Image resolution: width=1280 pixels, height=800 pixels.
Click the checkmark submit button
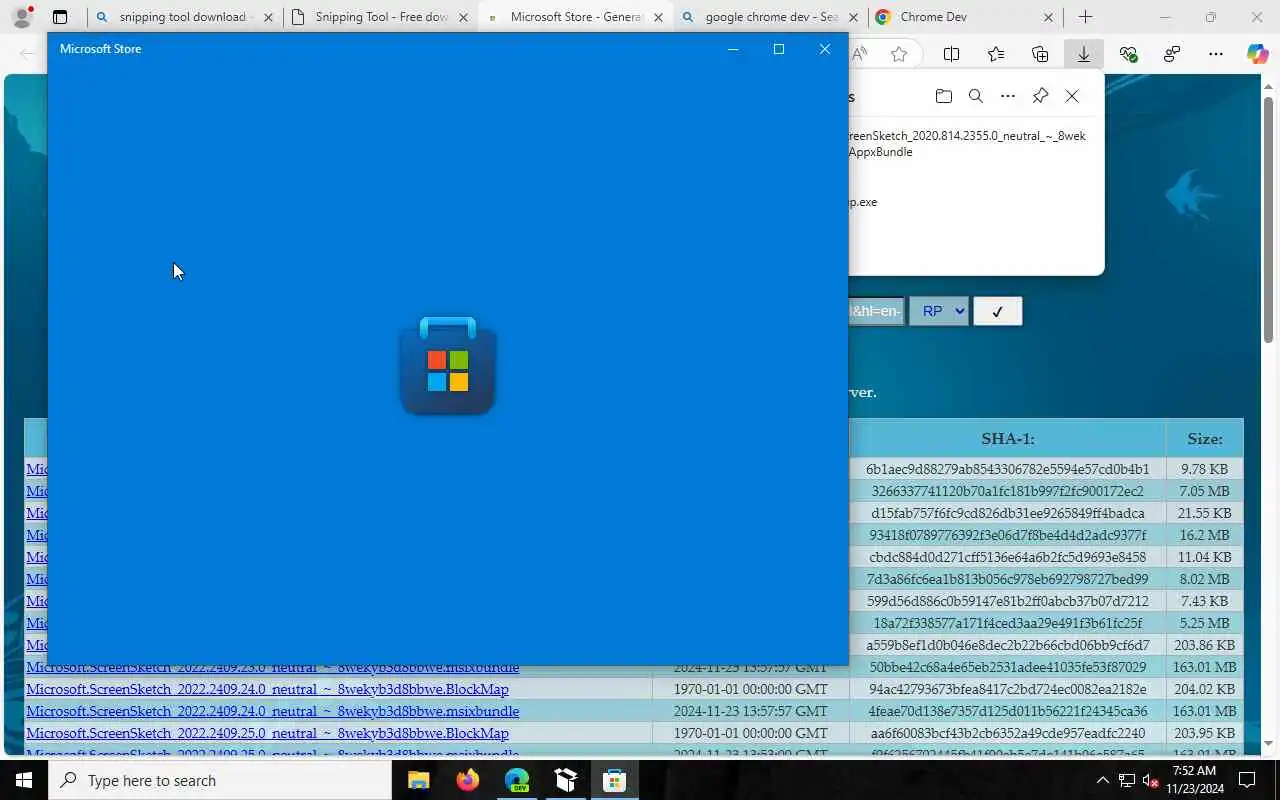tap(997, 311)
